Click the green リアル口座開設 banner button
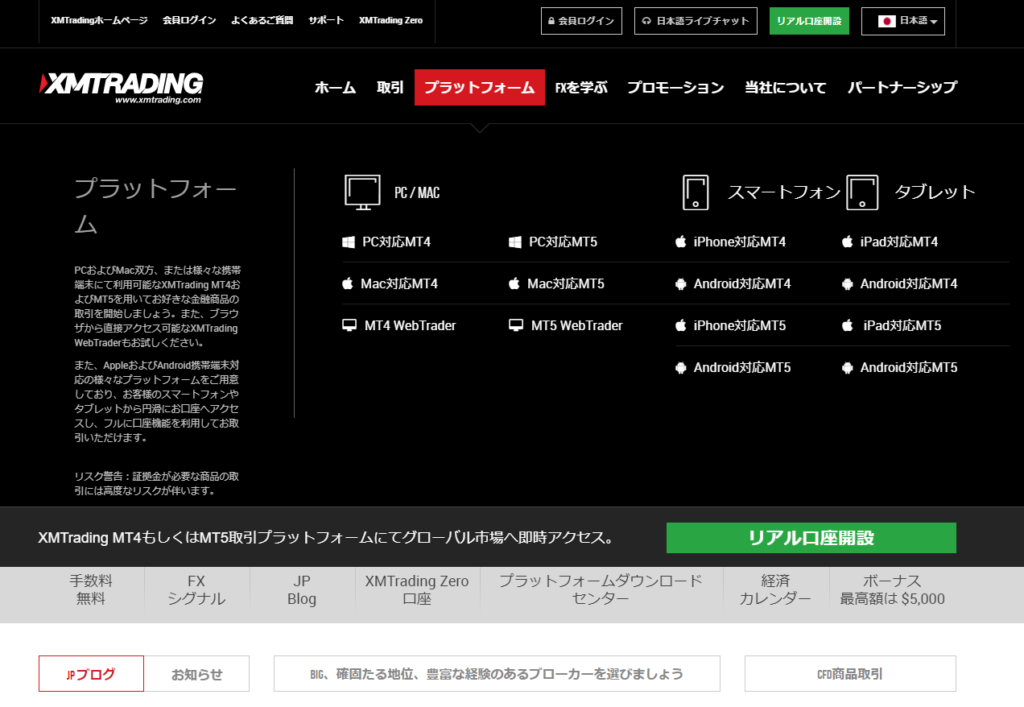1024x707 pixels. (x=811, y=538)
